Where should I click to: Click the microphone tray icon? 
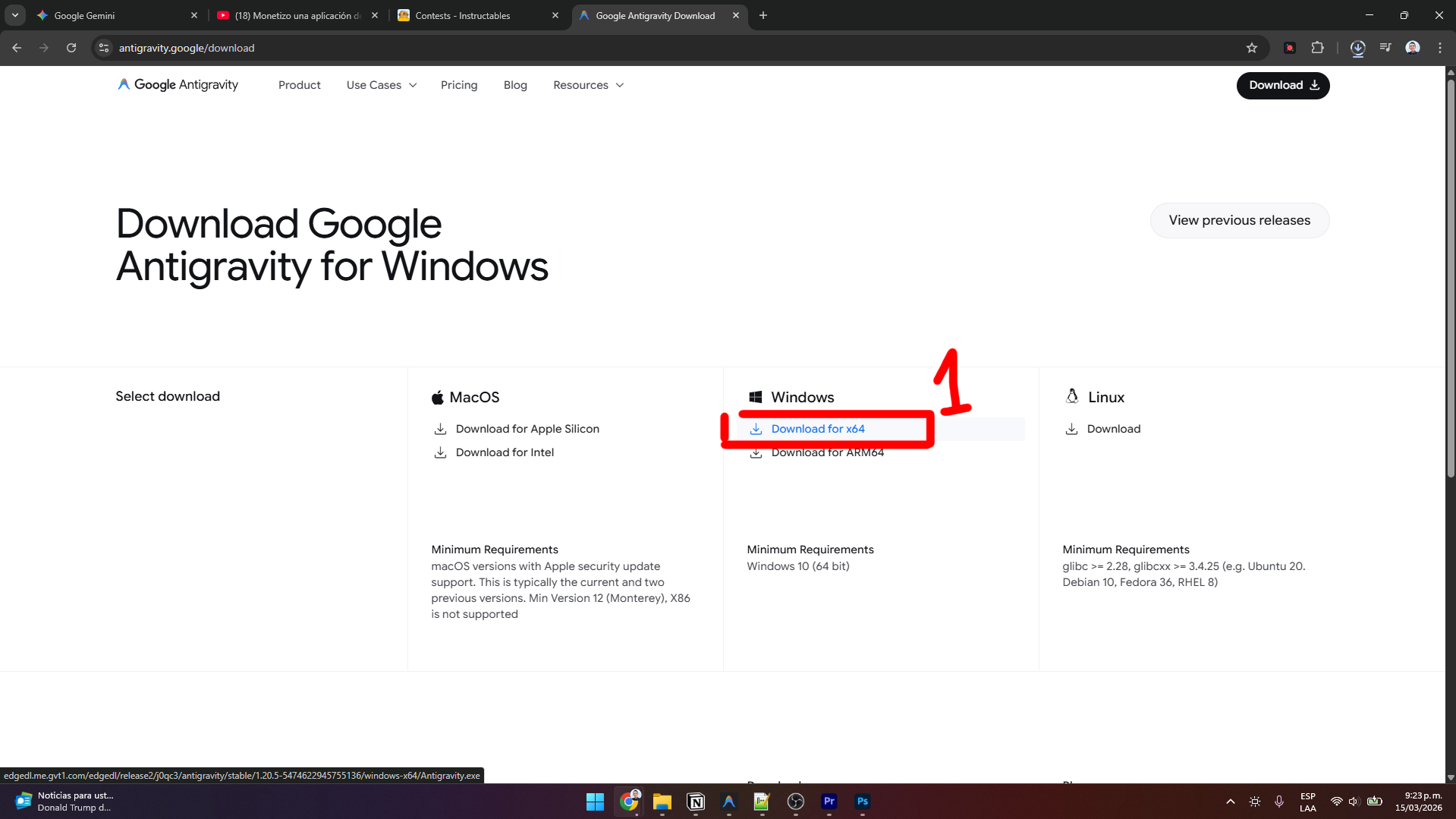coord(1279,802)
